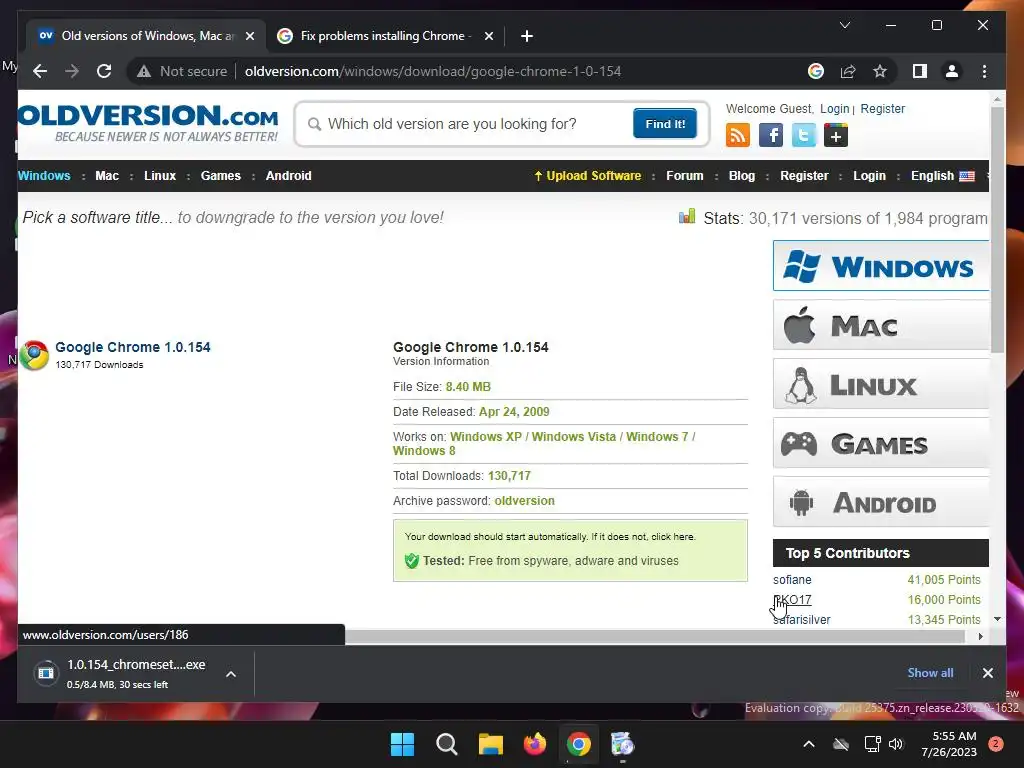Select Mac in the navigation bar
The width and height of the screenshot is (1024, 768).
[107, 176]
